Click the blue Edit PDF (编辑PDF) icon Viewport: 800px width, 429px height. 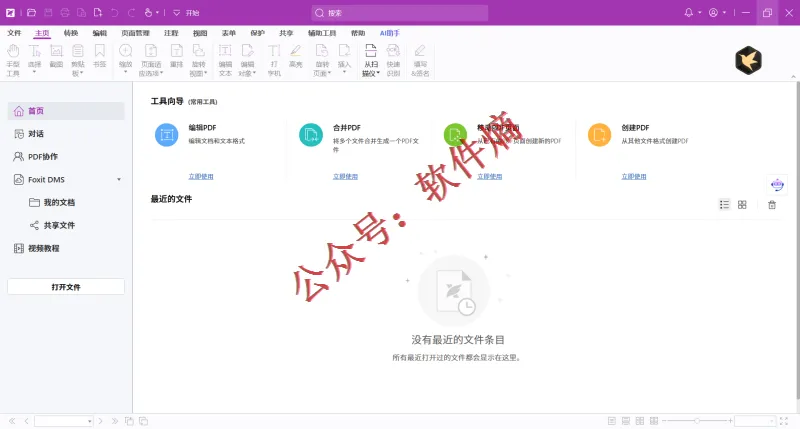166,135
